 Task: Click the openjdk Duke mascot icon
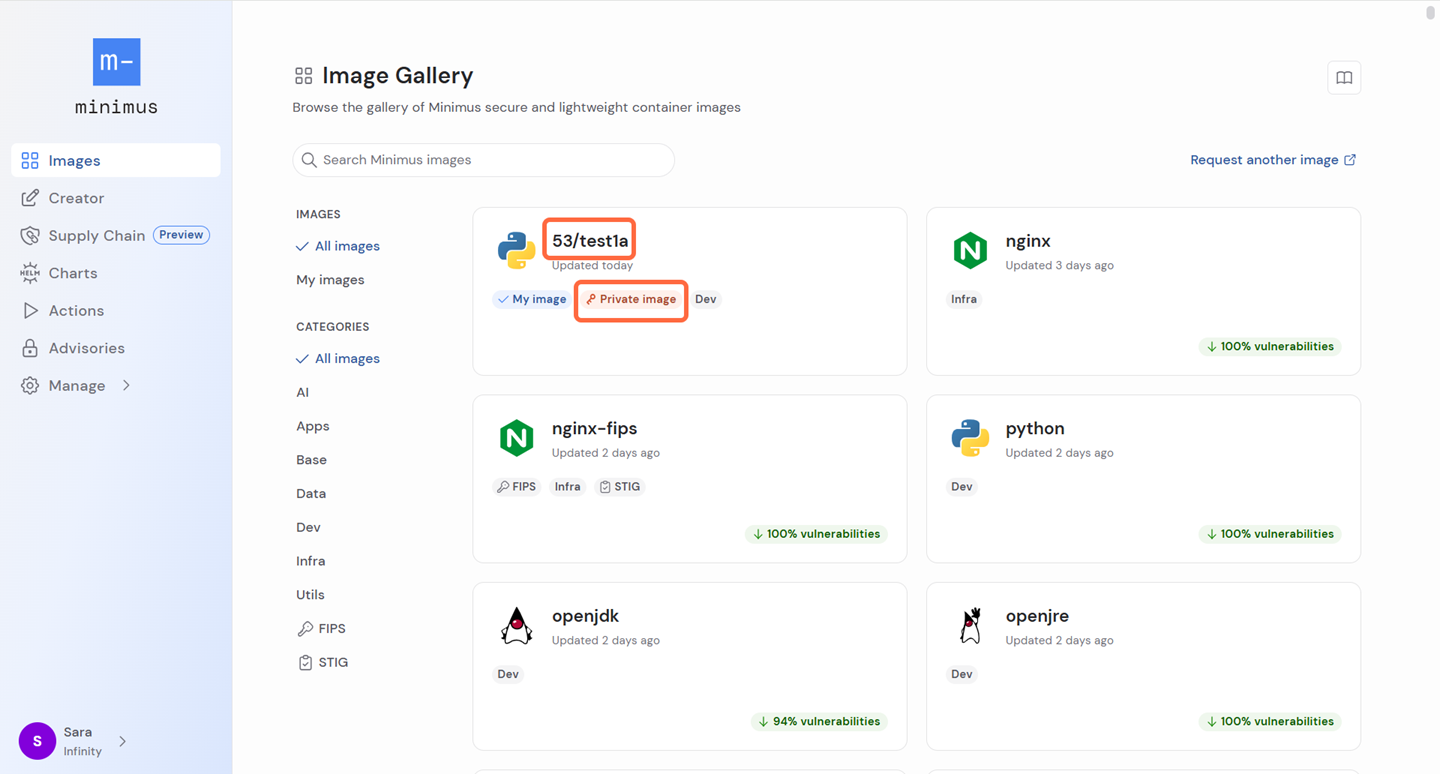tap(516, 625)
